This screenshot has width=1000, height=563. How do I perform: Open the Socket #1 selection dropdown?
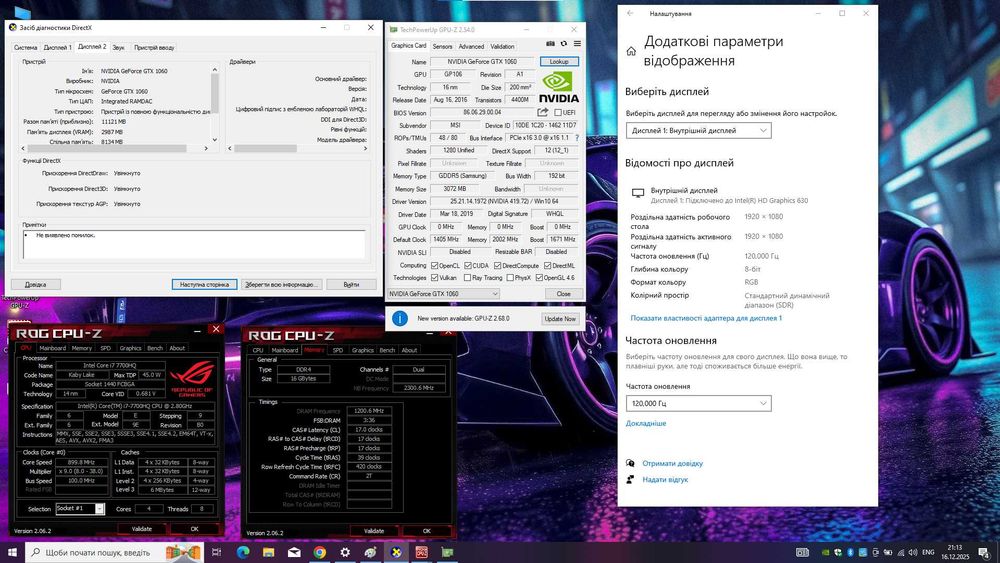(80, 508)
